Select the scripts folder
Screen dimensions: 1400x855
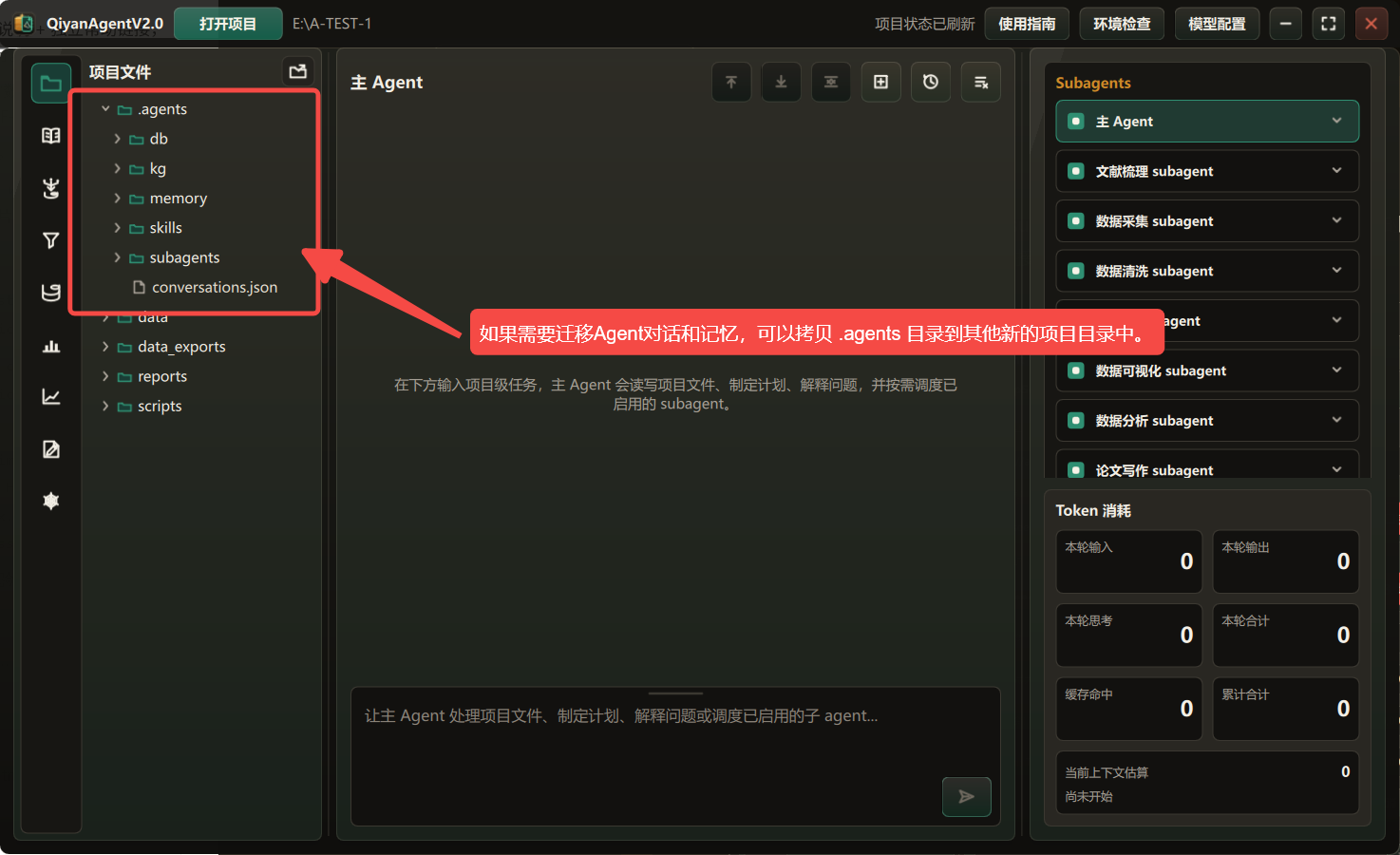pyautogui.click(x=149, y=406)
